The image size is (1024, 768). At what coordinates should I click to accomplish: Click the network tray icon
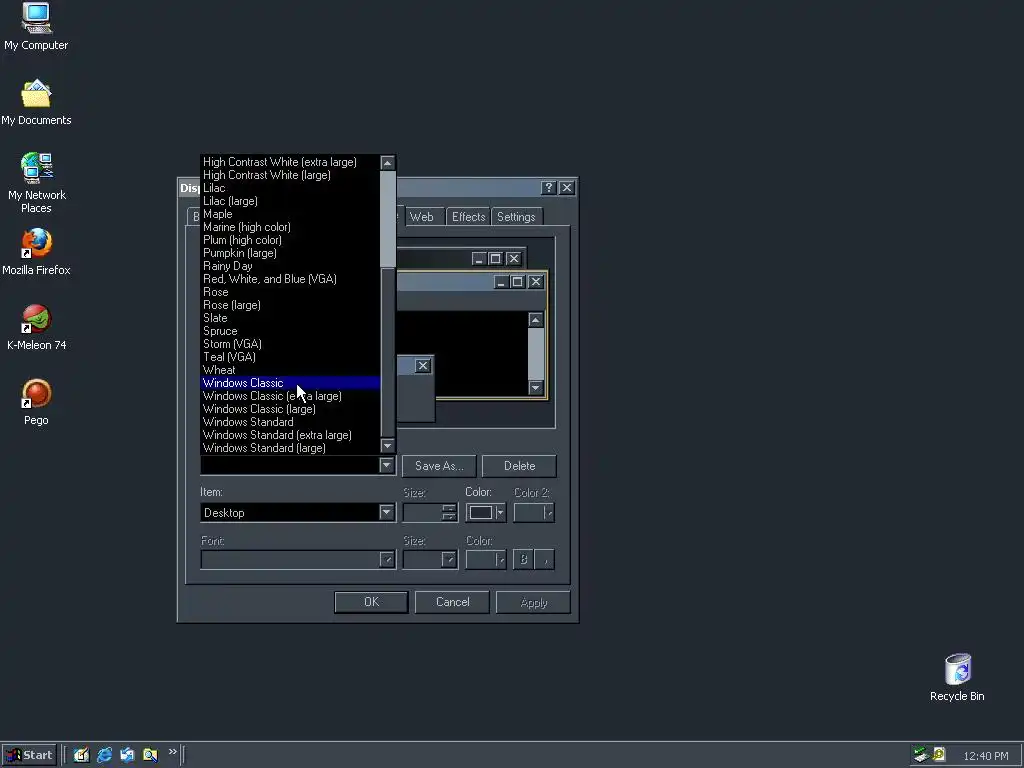pos(921,755)
